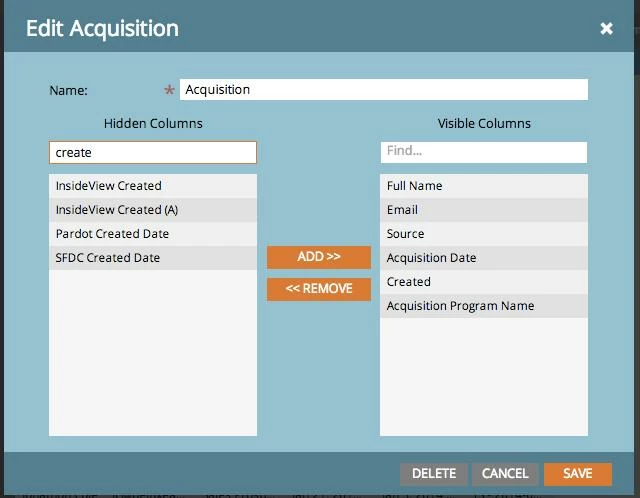Select Email in Visible Columns
Viewport: 640px width, 498px height.
click(x=484, y=210)
